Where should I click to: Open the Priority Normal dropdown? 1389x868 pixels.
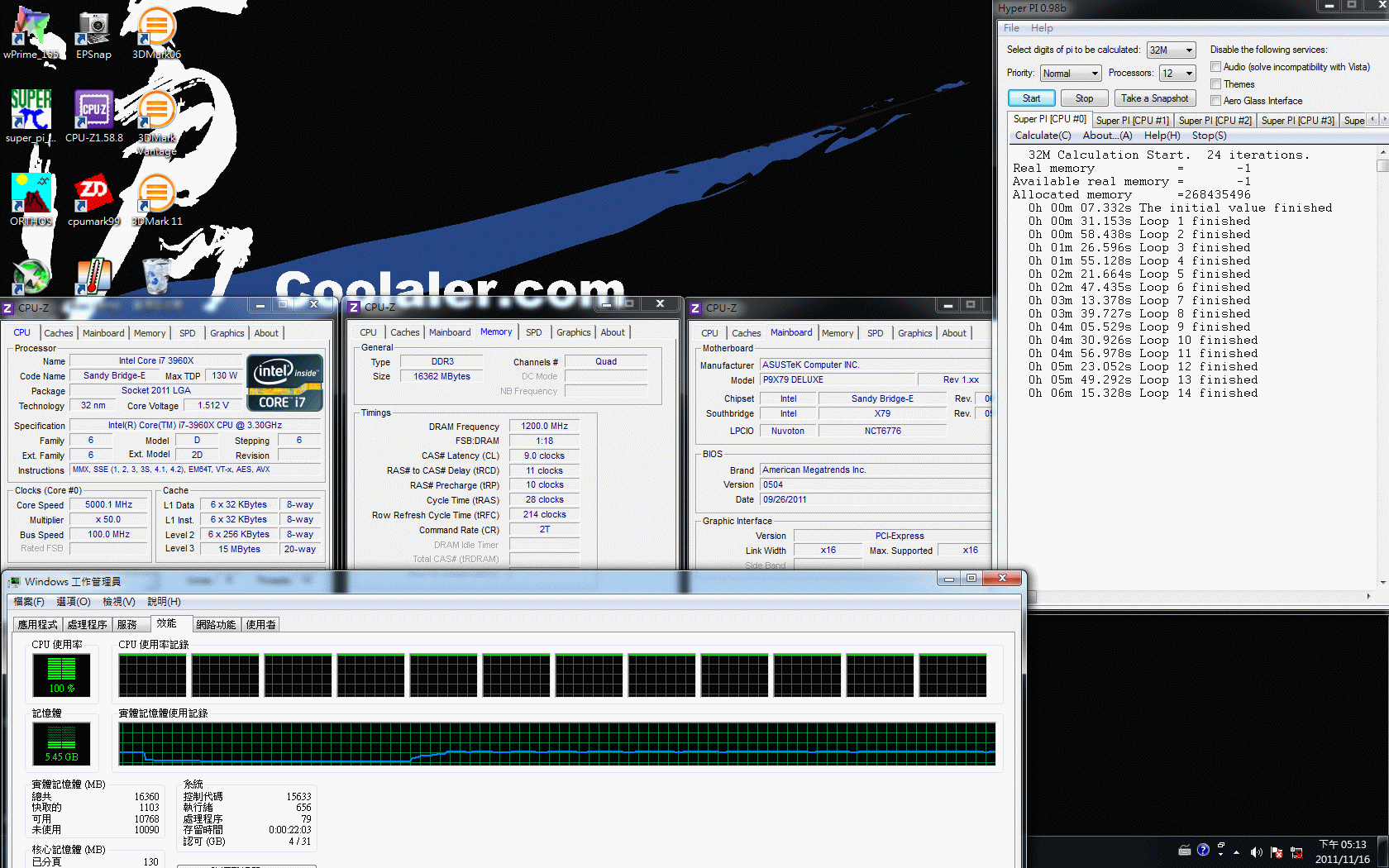[x=1070, y=74]
